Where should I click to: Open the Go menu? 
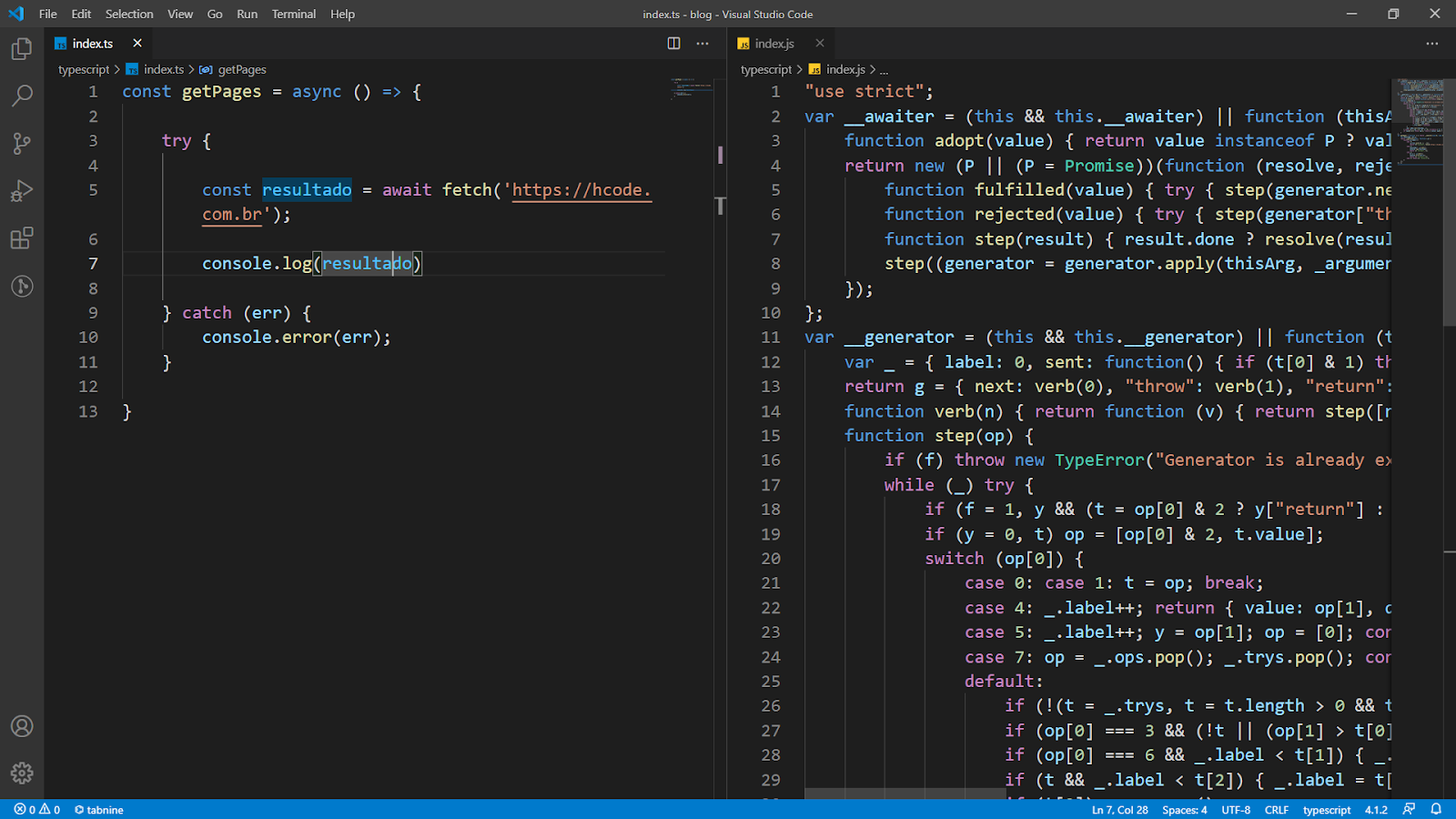coord(215,14)
